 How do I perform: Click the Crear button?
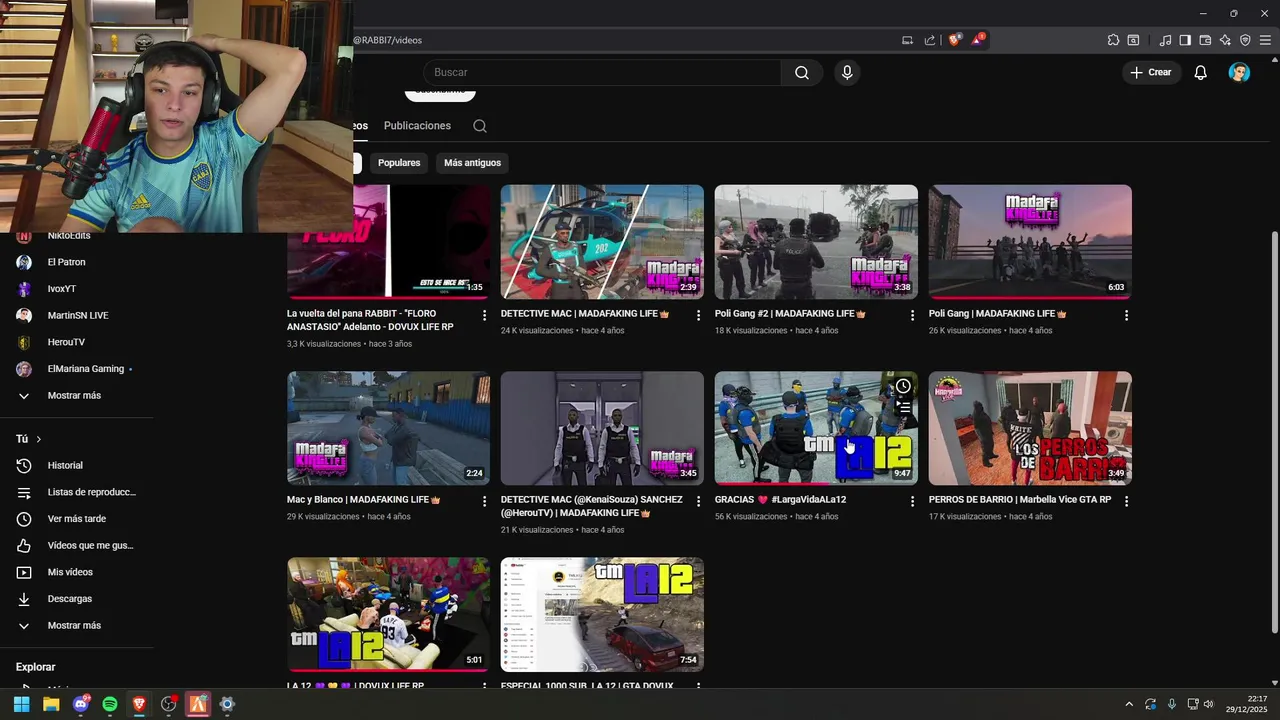tap(1151, 72)
